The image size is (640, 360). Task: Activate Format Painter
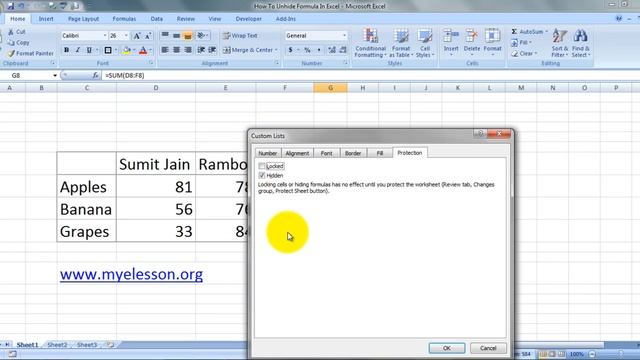coord(31,53)
